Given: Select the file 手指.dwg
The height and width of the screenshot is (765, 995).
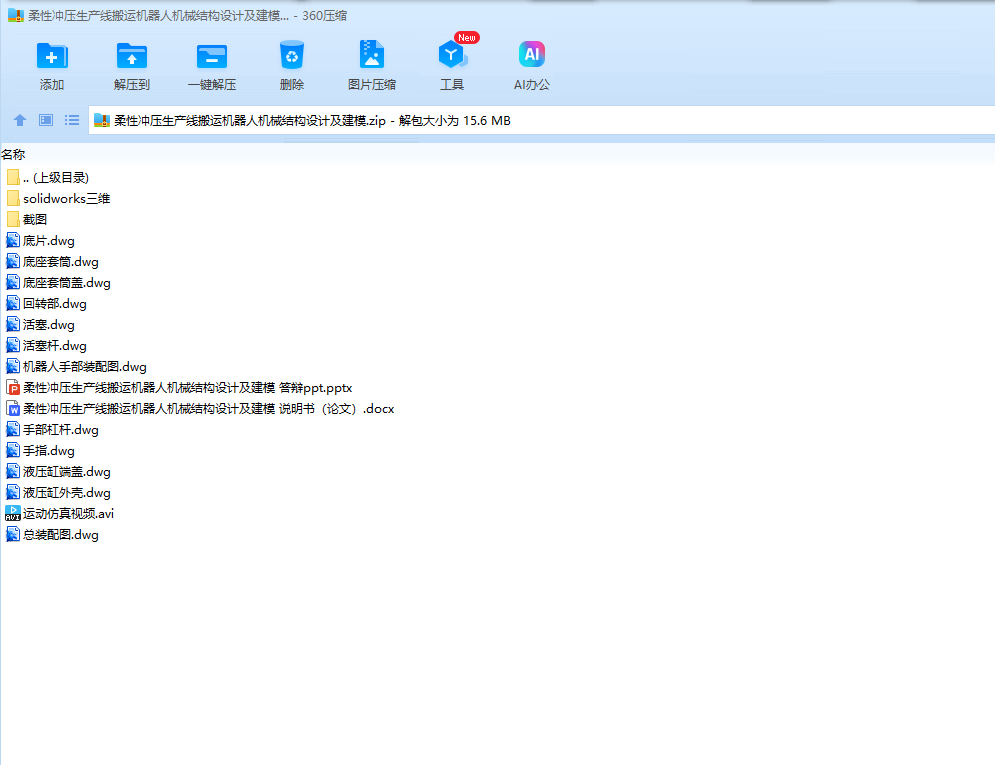Looking at the screenshot, I should (x=41, y=450).
